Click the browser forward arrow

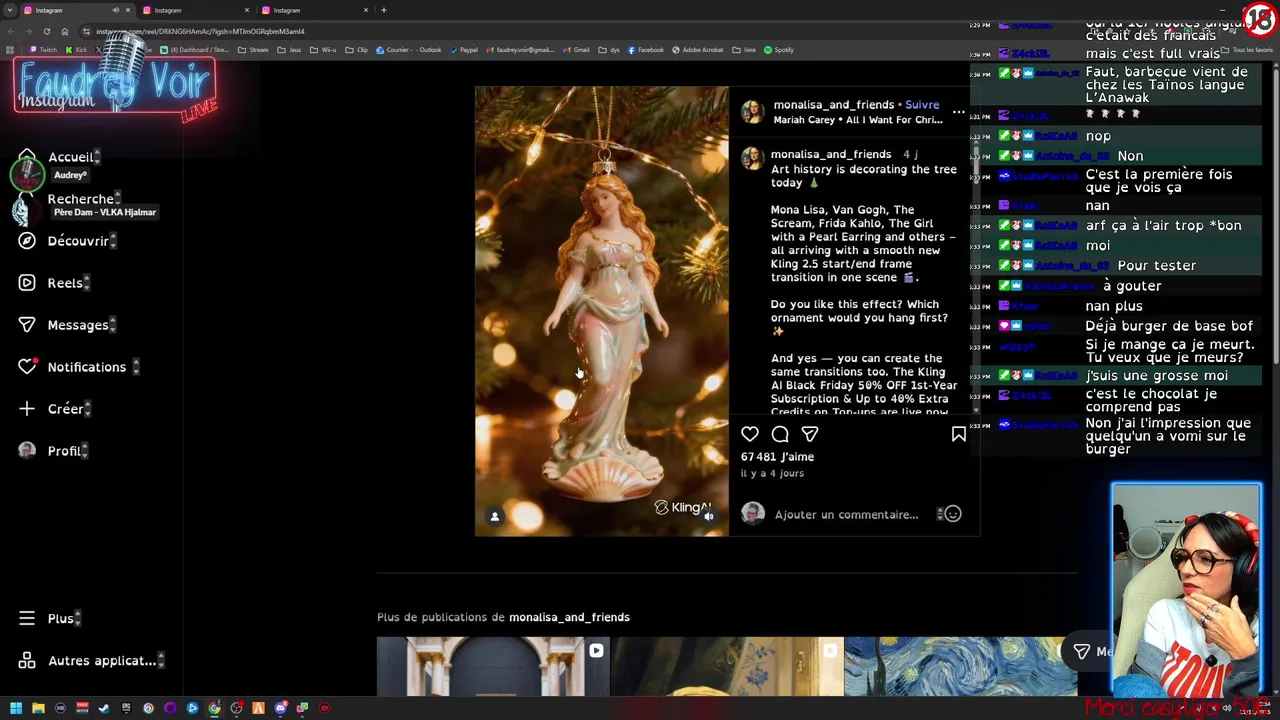[x=29, y=31]
